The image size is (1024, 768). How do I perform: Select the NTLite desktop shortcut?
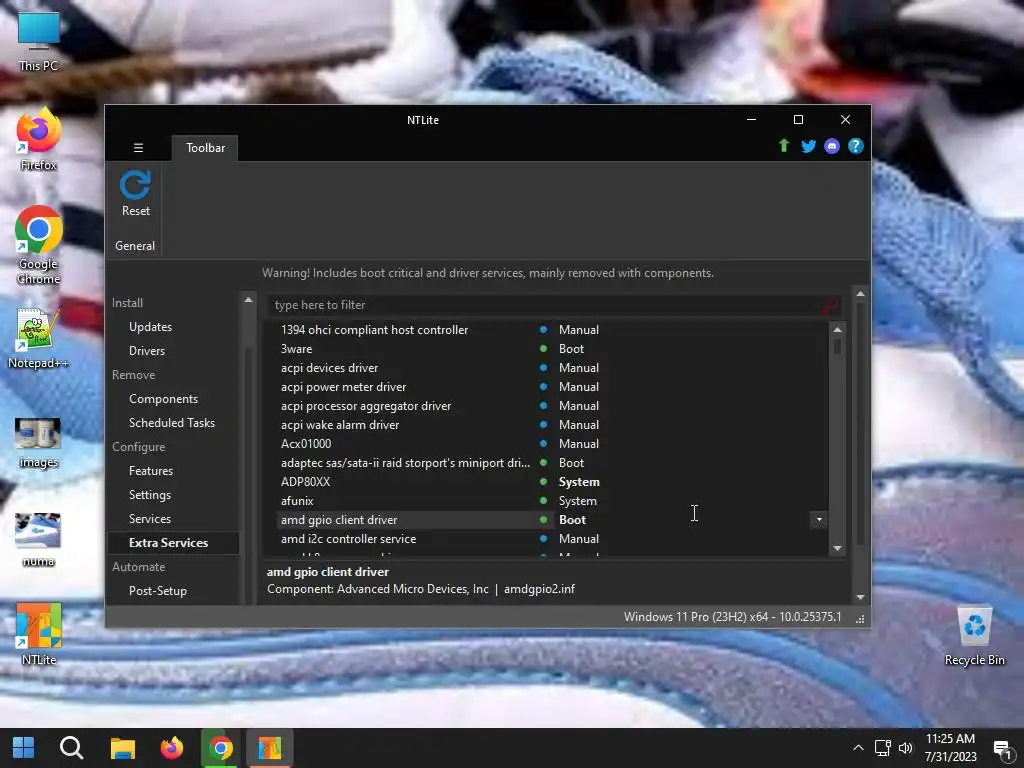39,633
